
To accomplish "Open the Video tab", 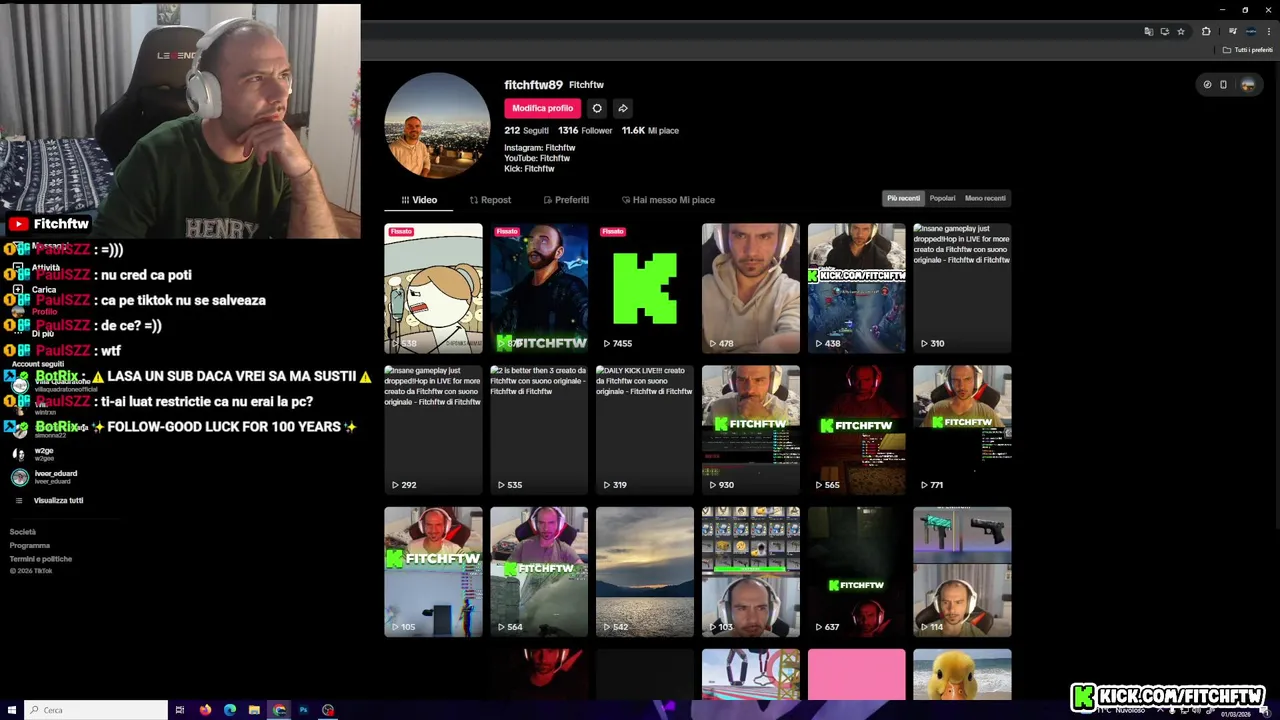I will point(419,200).
